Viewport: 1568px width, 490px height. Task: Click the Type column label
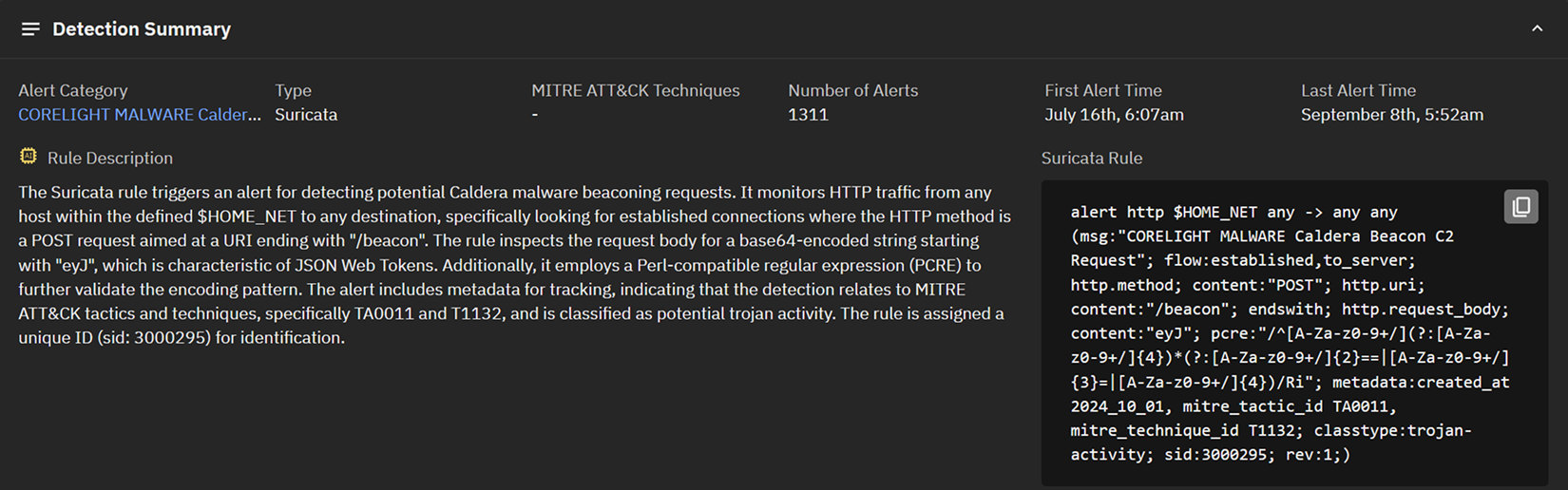[293, 90]
